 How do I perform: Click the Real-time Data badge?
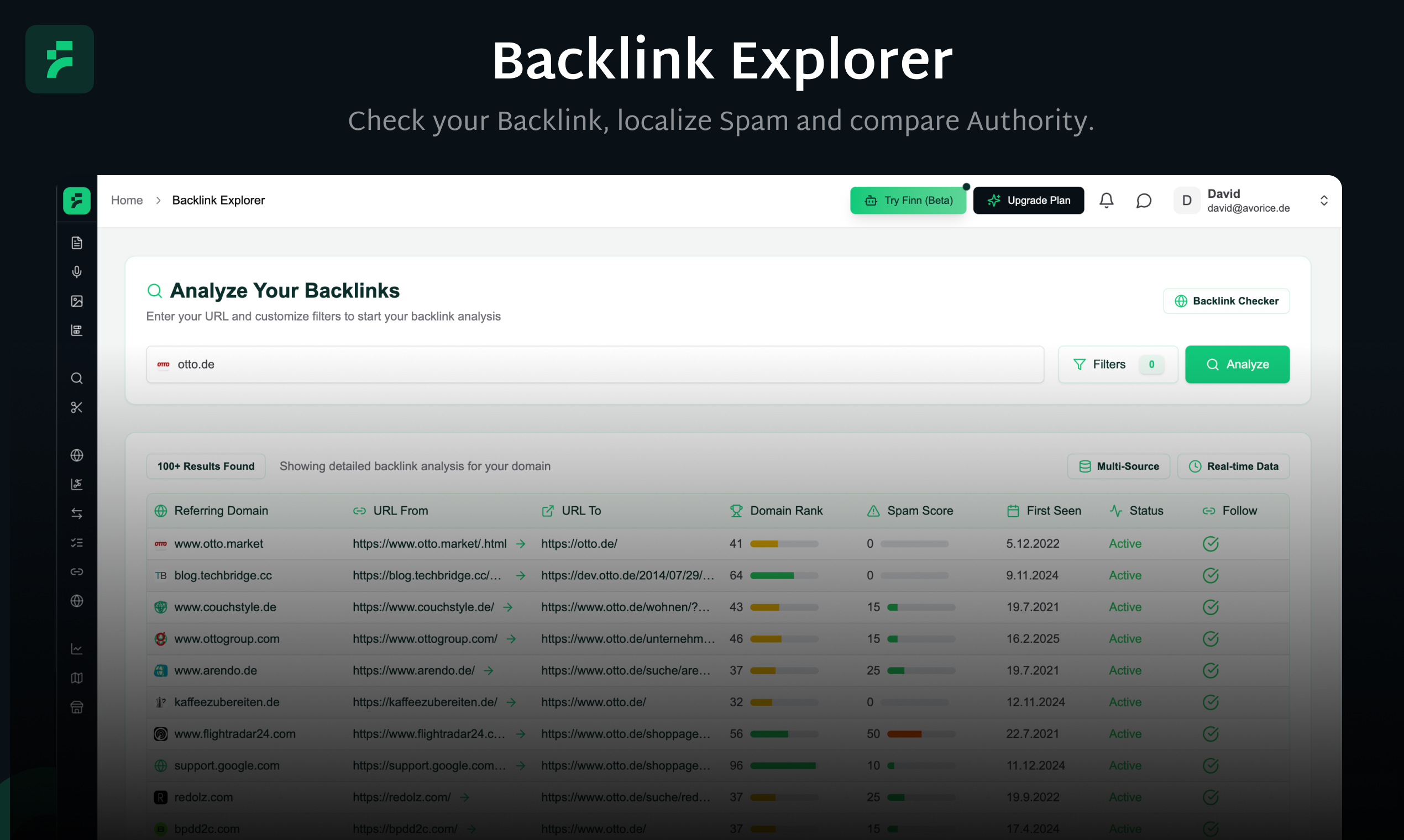pyautogui.click(x=1233, y=466)
